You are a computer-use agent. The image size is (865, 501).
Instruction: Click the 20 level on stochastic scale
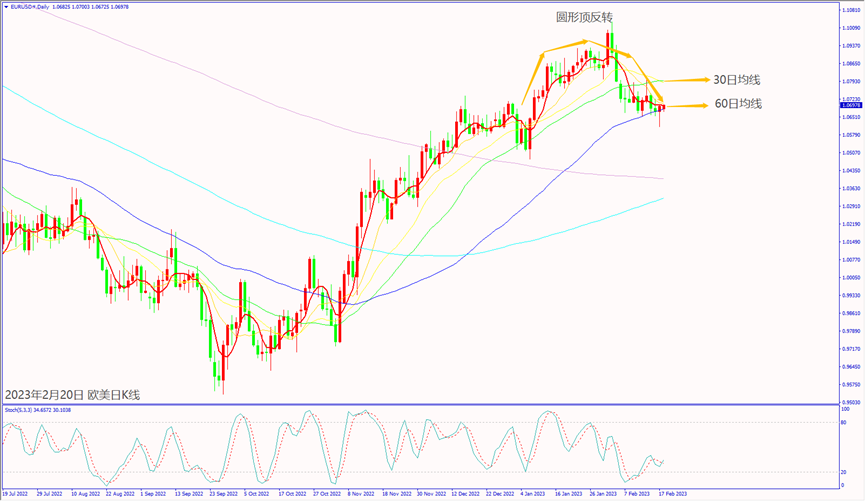pyautogui.click(x=846, y=471)
